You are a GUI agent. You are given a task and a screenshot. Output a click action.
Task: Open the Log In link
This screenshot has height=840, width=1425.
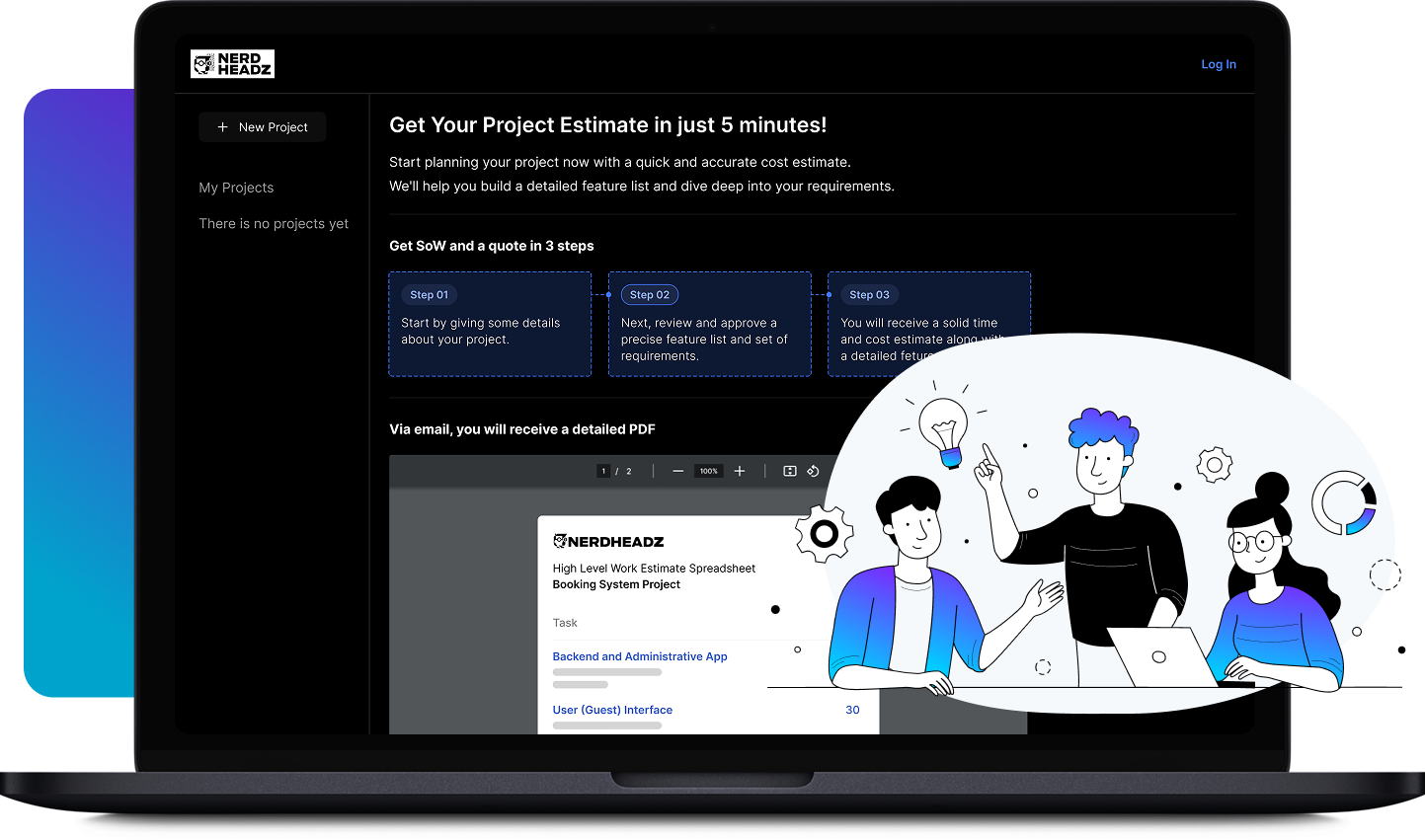coord(1219,64)
